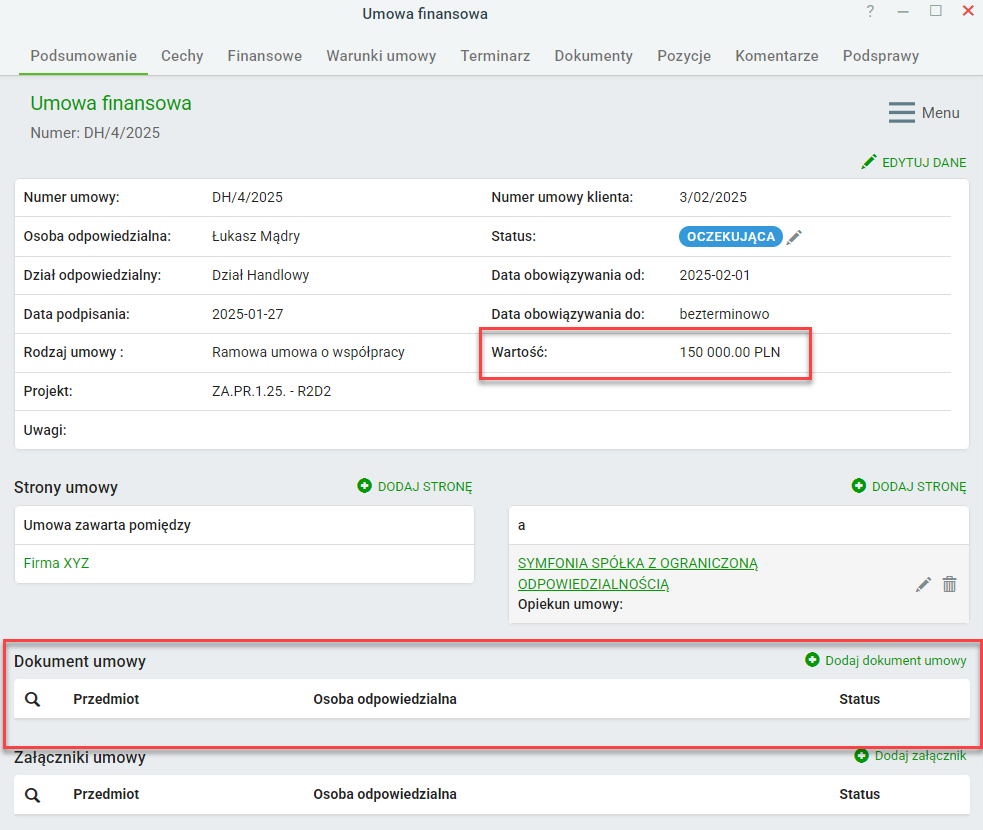Viewport: 983px width, 830px height.
Task: Click contract number value DH/4/2025 in table
Action: [247, 197]
